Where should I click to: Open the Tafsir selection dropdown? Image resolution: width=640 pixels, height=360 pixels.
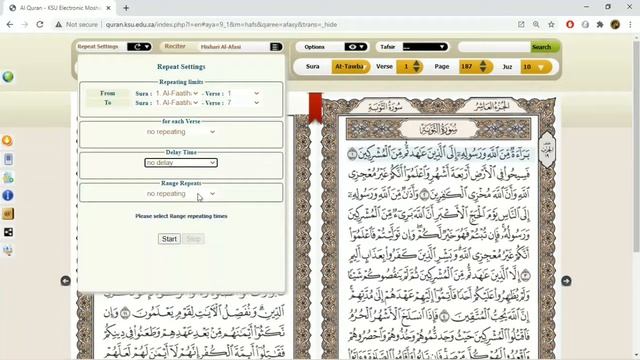coord(424,47)
